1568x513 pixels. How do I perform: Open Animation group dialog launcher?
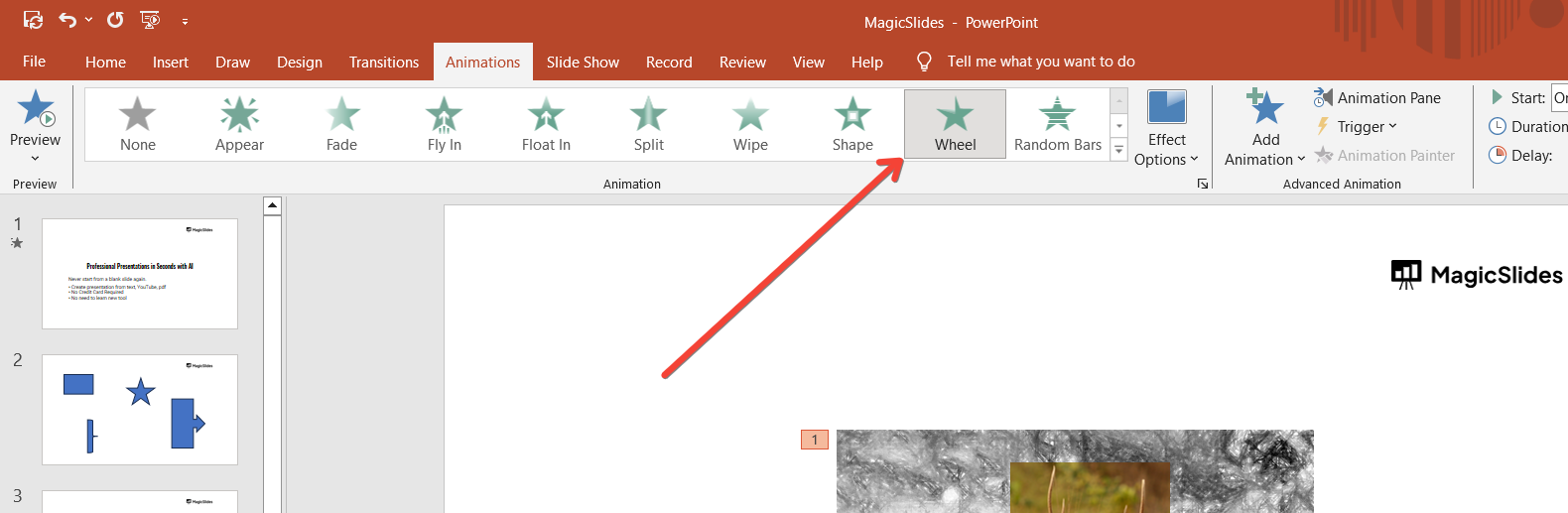click(x=1203, y=184)
